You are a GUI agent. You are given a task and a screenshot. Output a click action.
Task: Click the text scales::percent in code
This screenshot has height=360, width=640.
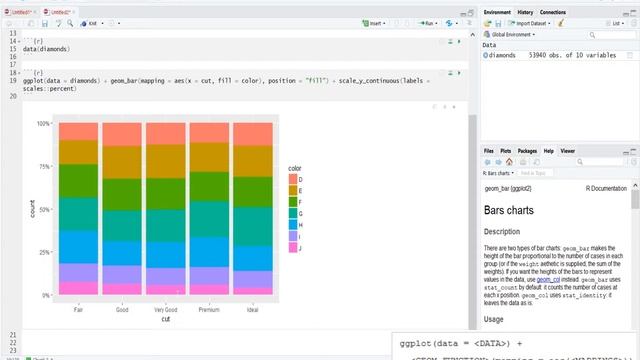(x=50, y=89)
